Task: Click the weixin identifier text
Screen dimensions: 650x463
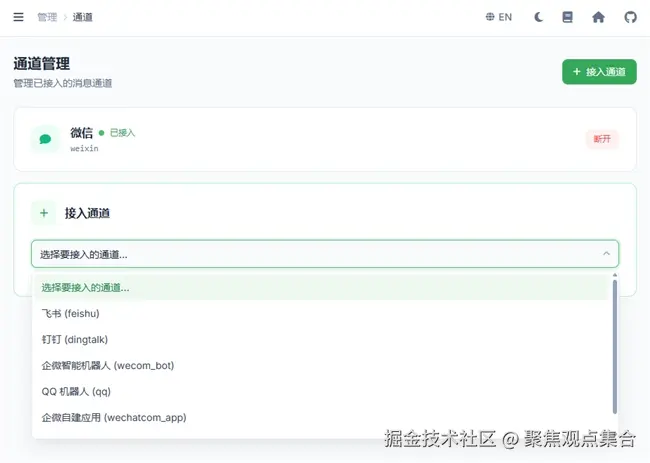Action: [x=84, y=148]
